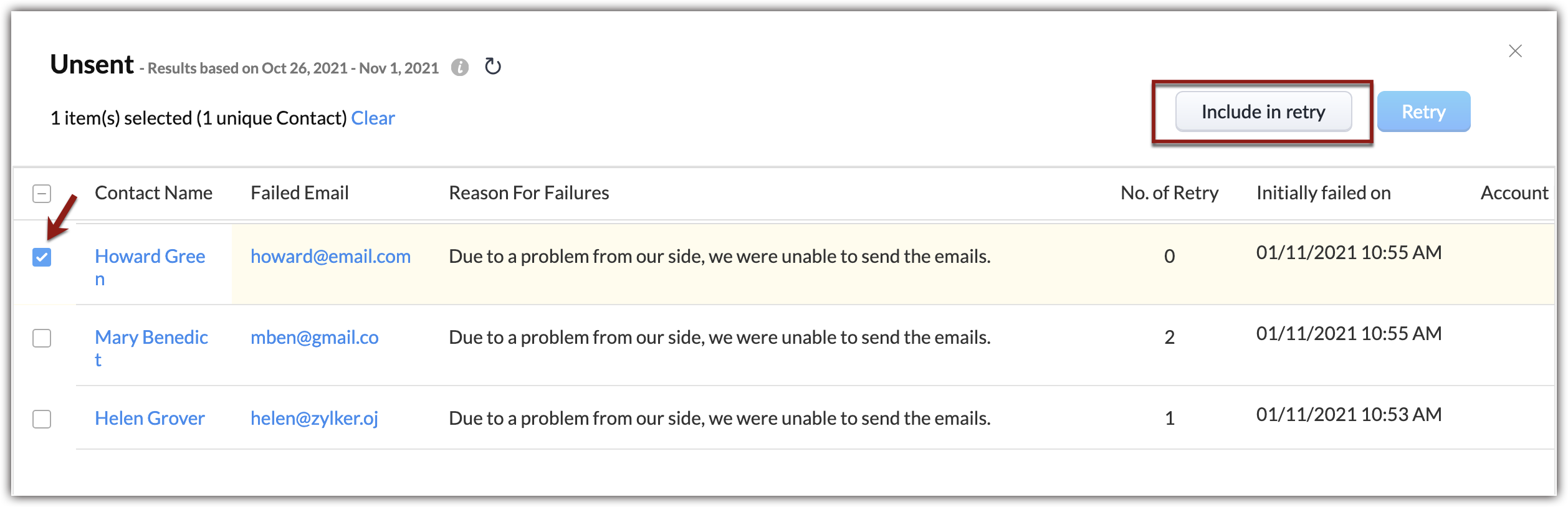Viewport: 1568px width, 507px height.
Task: Tick the checkbox for Helen Grover
Action: pos(42,419)
